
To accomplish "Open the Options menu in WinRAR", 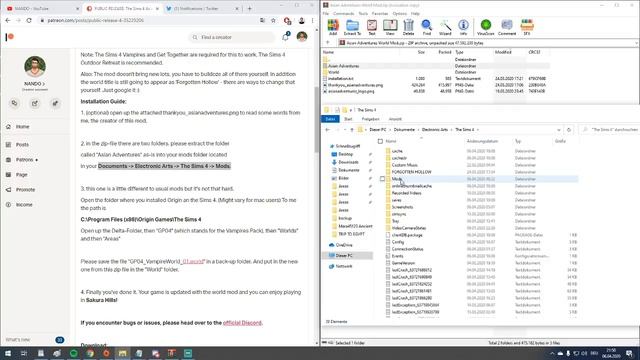I will coord(400,13).
